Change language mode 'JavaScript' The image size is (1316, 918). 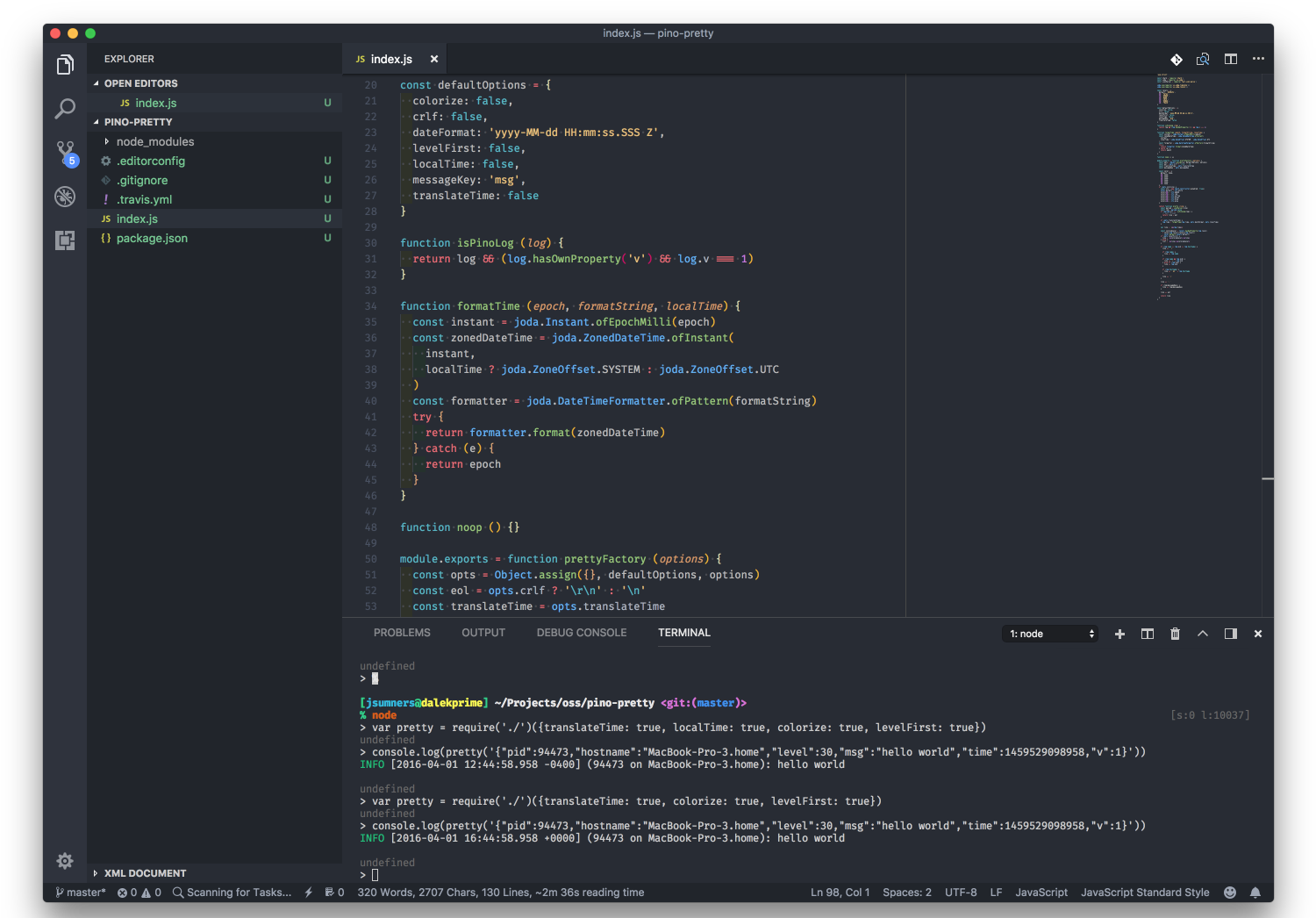[1041, 893]
